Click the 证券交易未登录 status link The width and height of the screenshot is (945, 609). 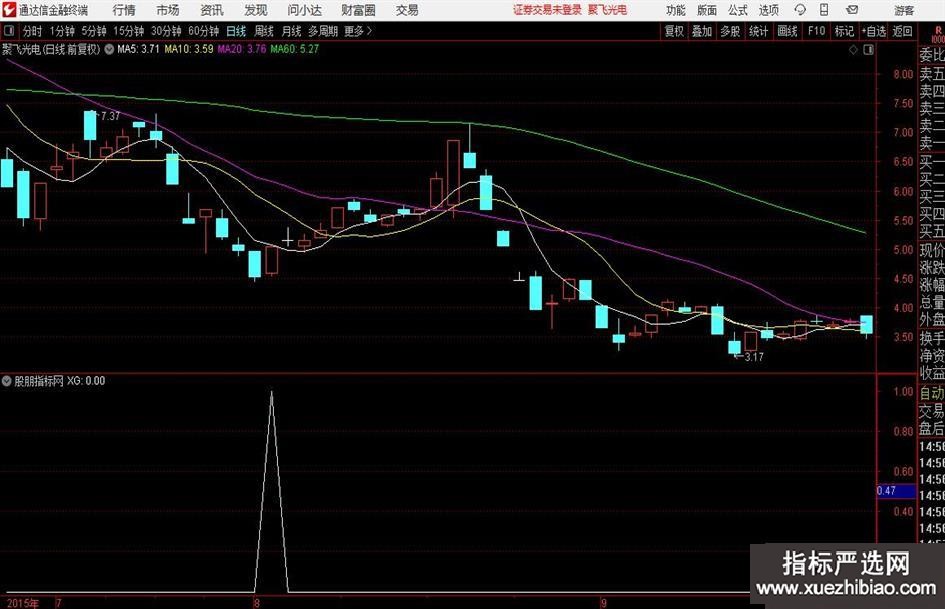(x=547, y=10)
